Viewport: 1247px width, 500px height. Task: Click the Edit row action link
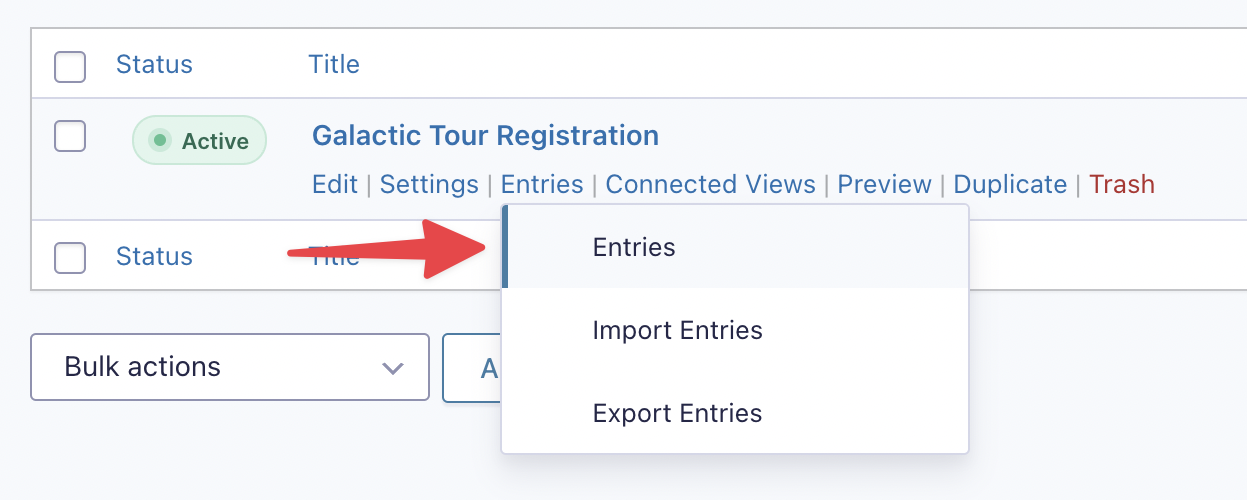coord(335,185)
